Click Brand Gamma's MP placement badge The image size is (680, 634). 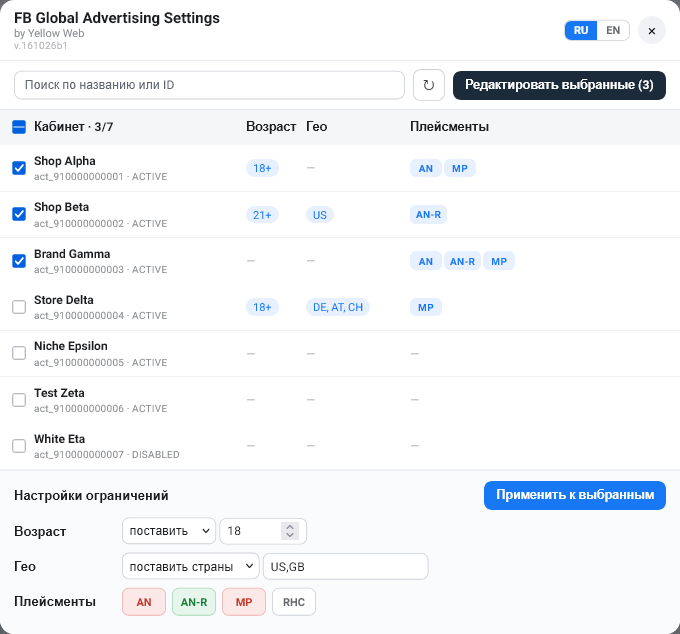pos(499,261)
